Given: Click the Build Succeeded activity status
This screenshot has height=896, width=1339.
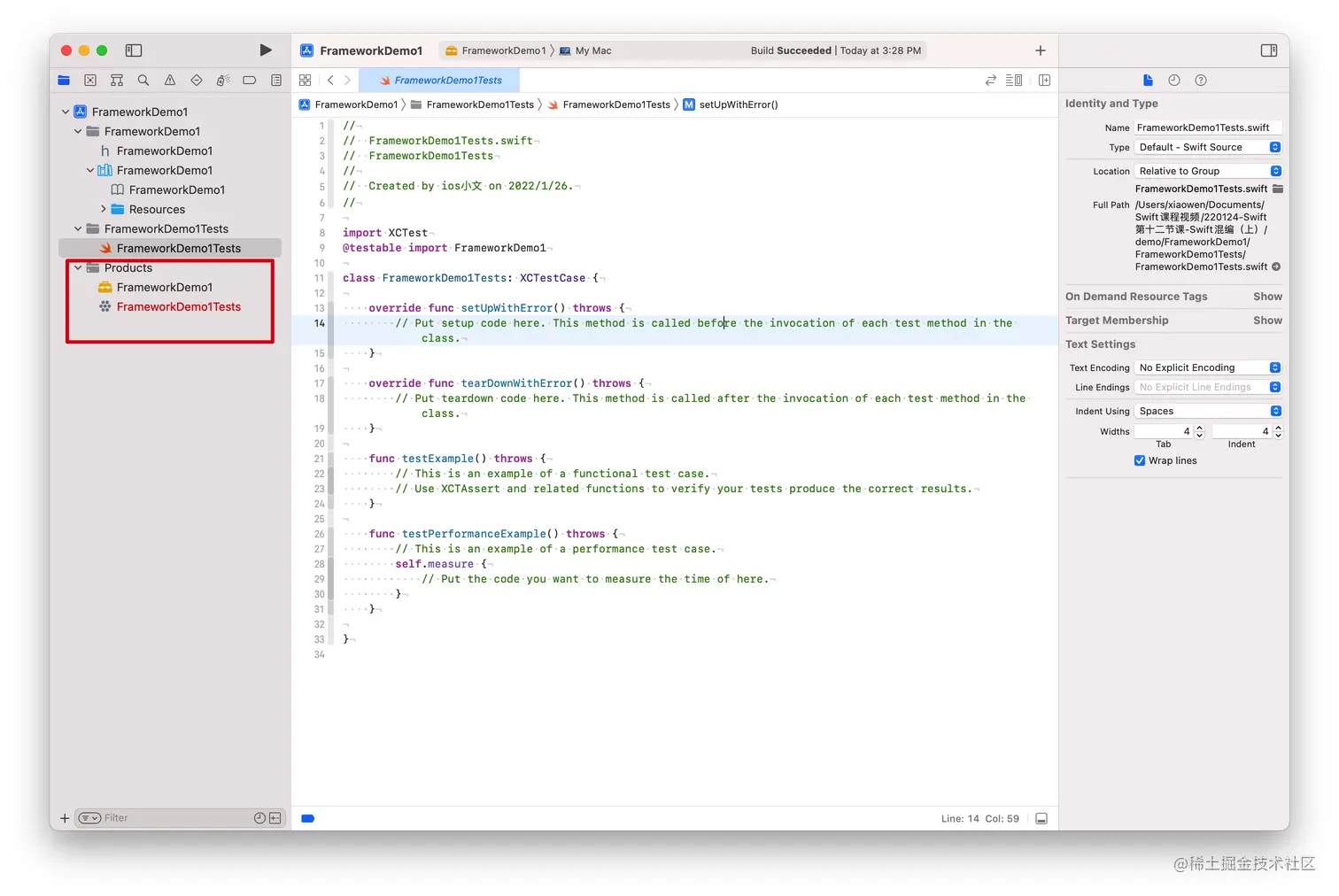Looking at the screenshot, I should (835, 50).
